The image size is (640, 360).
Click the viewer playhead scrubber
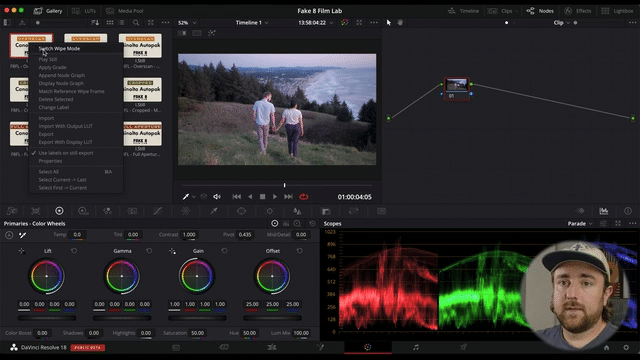[x=284, y=185]
